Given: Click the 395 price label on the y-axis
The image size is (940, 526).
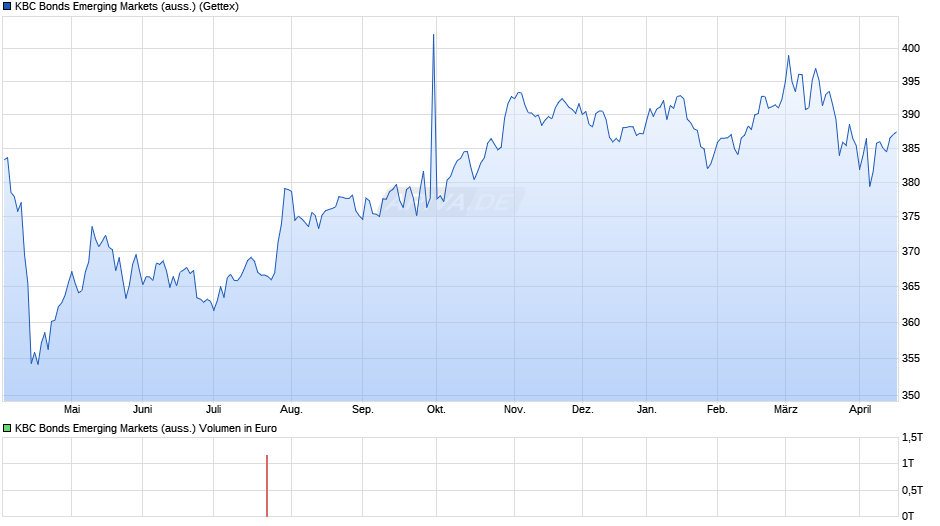Looking at the screenshot, I should coord(911,82).
